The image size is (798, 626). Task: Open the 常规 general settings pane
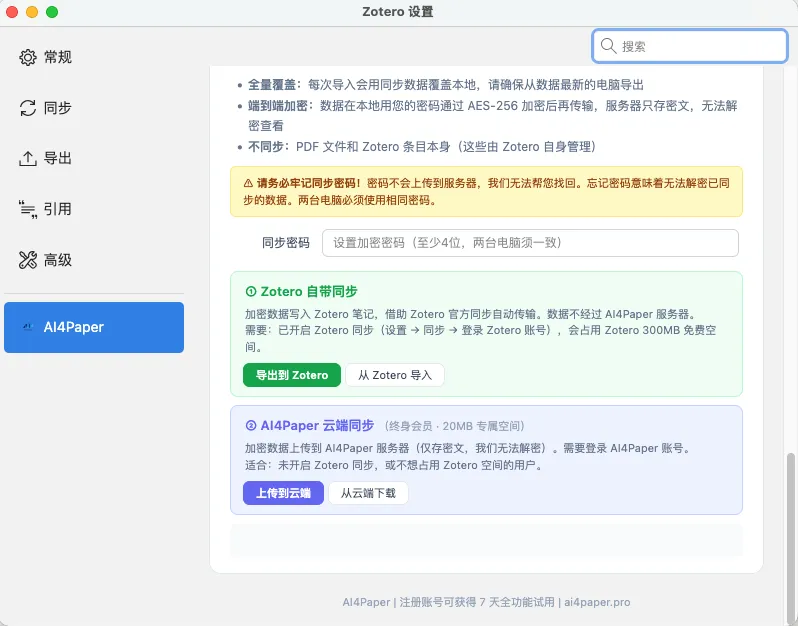click(94, 57)
